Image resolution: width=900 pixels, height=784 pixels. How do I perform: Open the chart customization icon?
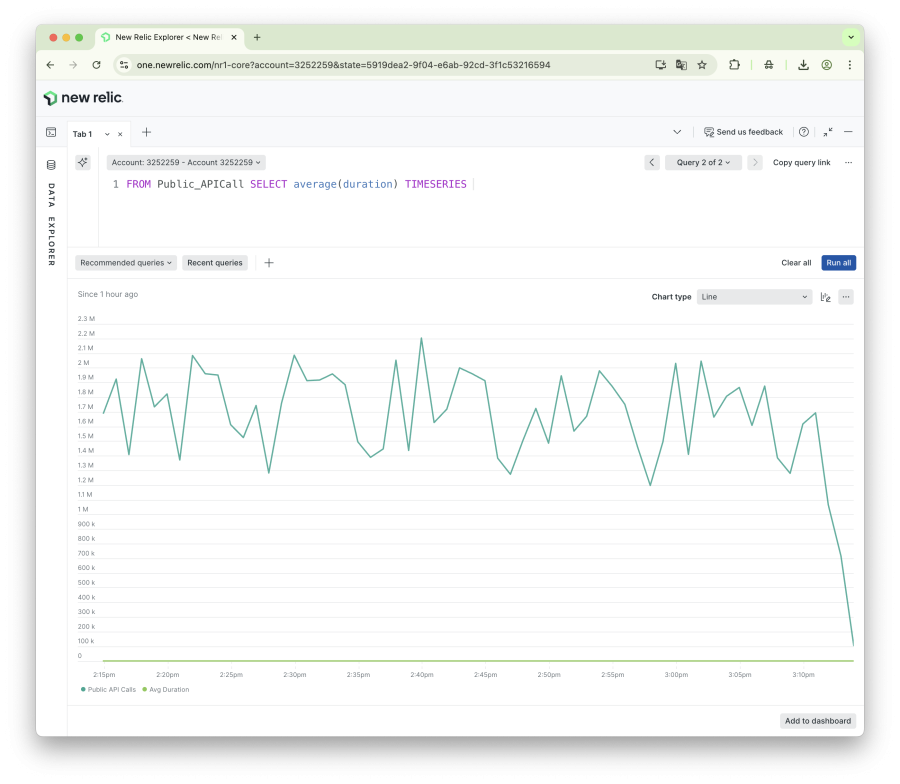pos(825,297)
